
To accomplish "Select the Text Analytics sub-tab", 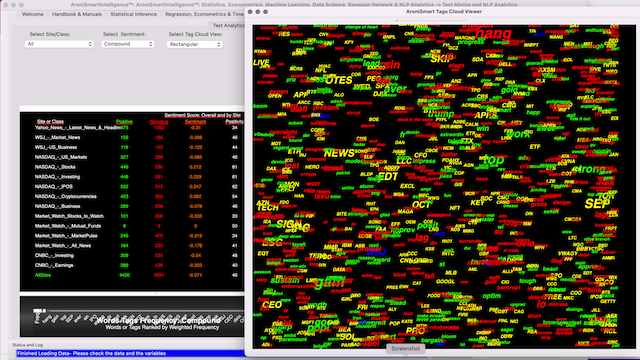I will (x=228, y=25).
